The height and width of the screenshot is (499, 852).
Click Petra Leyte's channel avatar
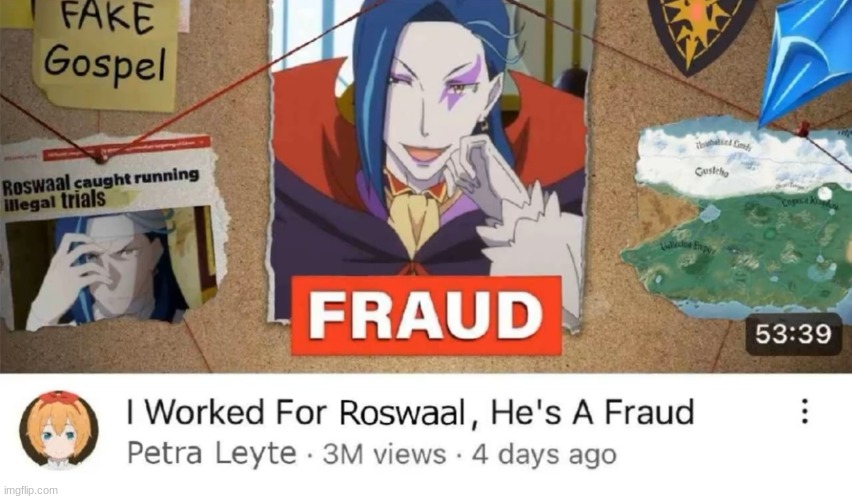59,431
